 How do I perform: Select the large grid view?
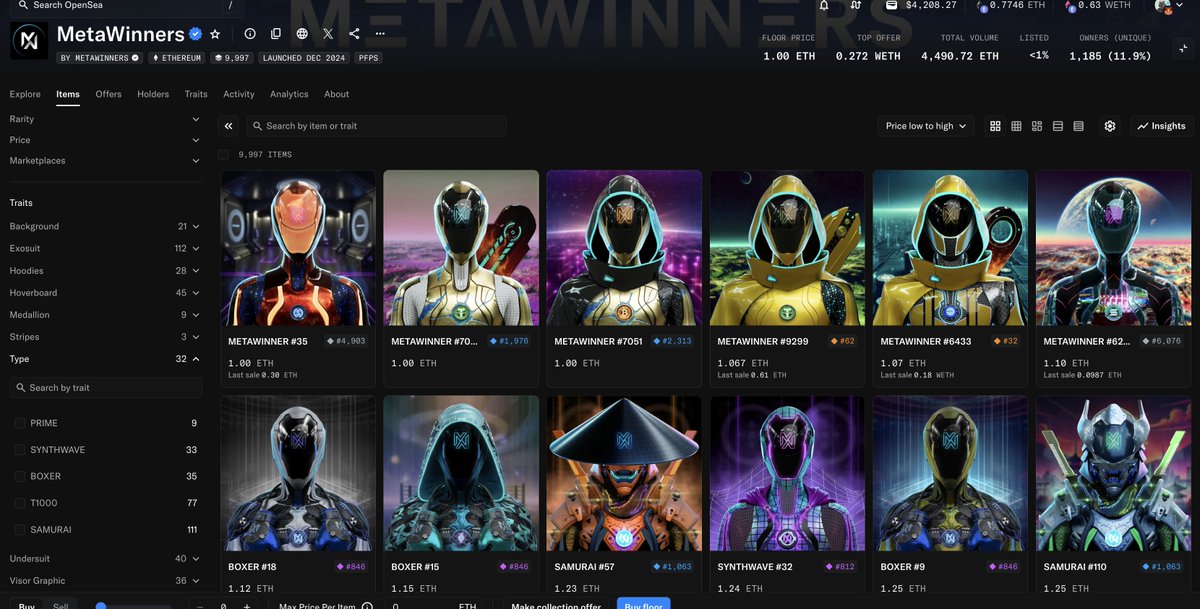[x=995, y=126]
